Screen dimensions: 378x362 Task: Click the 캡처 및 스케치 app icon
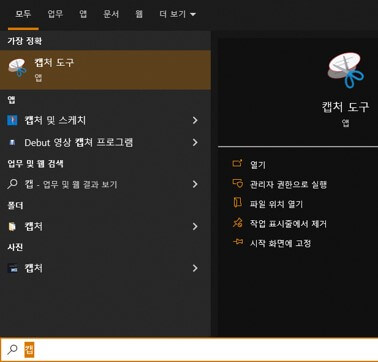point(12,120)
